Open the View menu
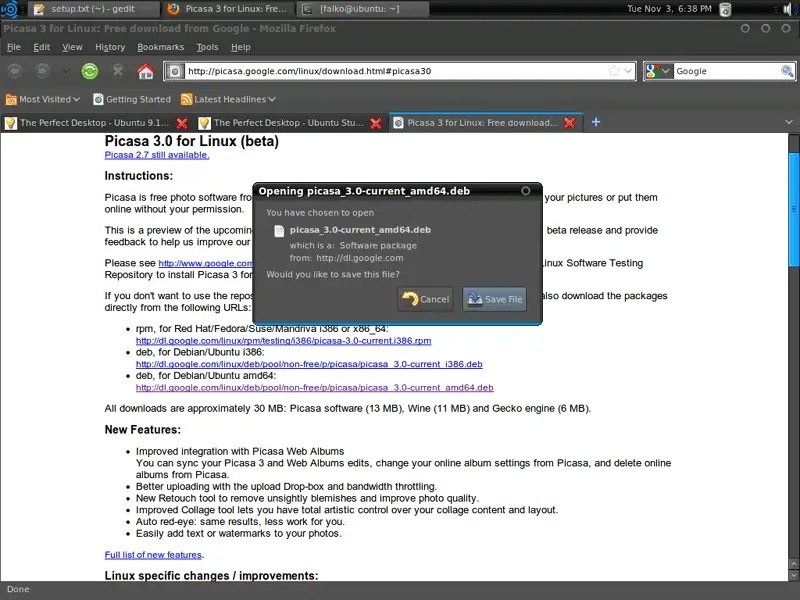 pyautogui.click(x=72, y=47)
